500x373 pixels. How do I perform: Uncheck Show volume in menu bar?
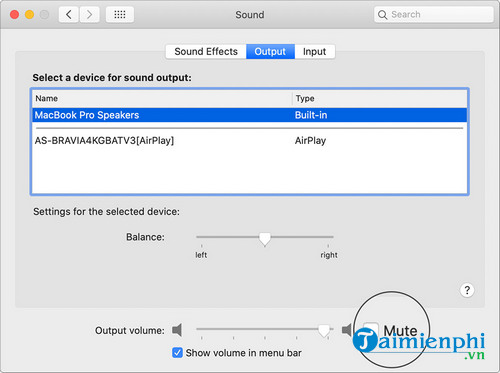(177, 353)
